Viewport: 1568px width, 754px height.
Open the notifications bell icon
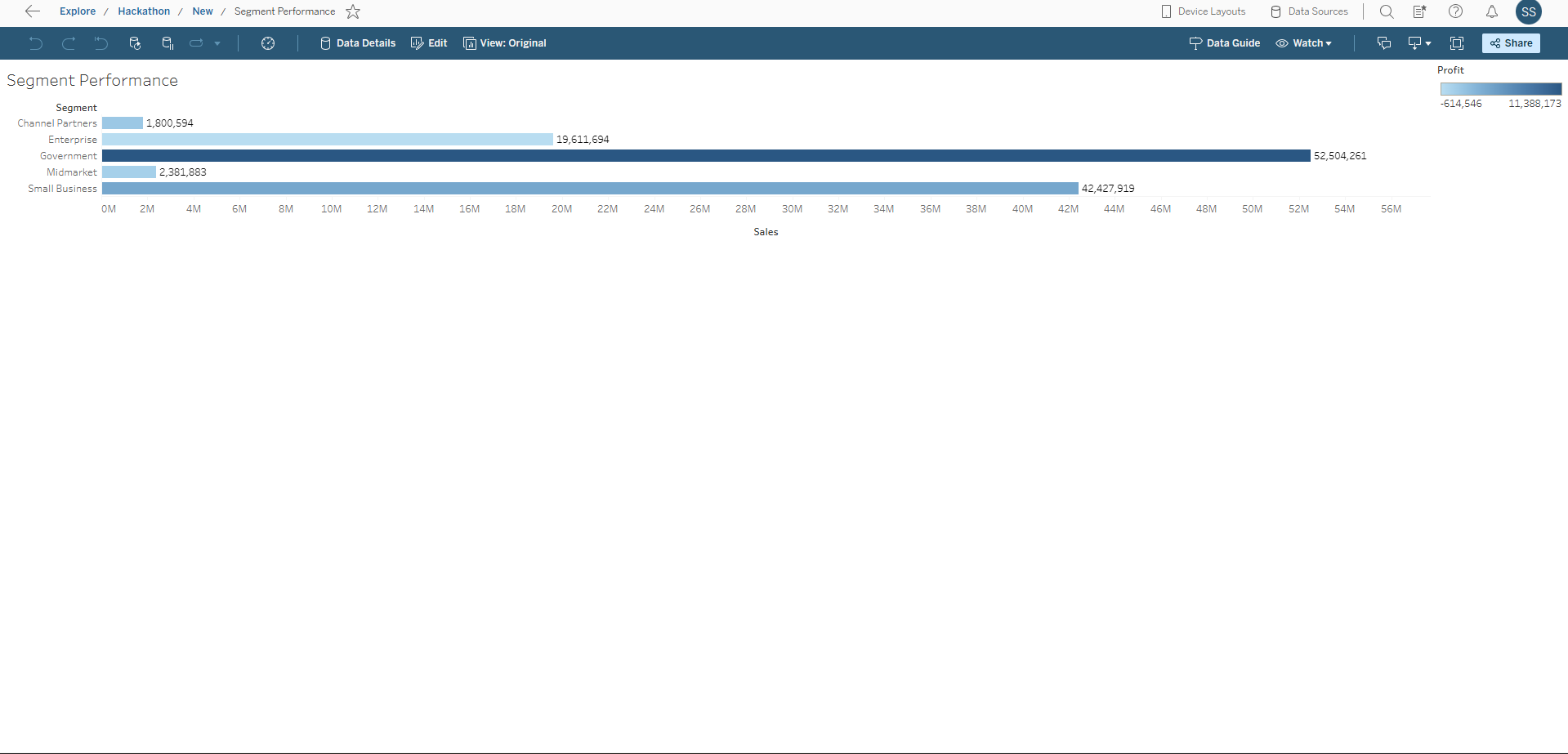[1491, 11]
